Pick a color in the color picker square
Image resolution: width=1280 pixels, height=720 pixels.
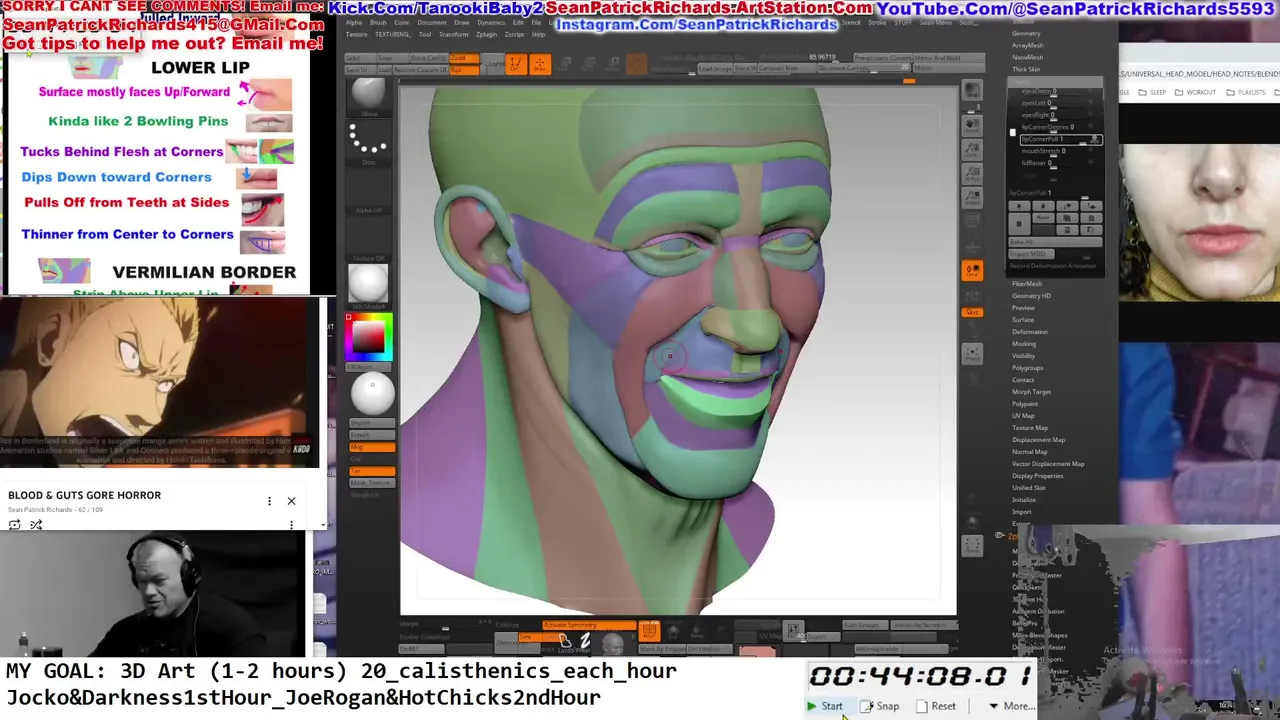click(x=369, y=337)
